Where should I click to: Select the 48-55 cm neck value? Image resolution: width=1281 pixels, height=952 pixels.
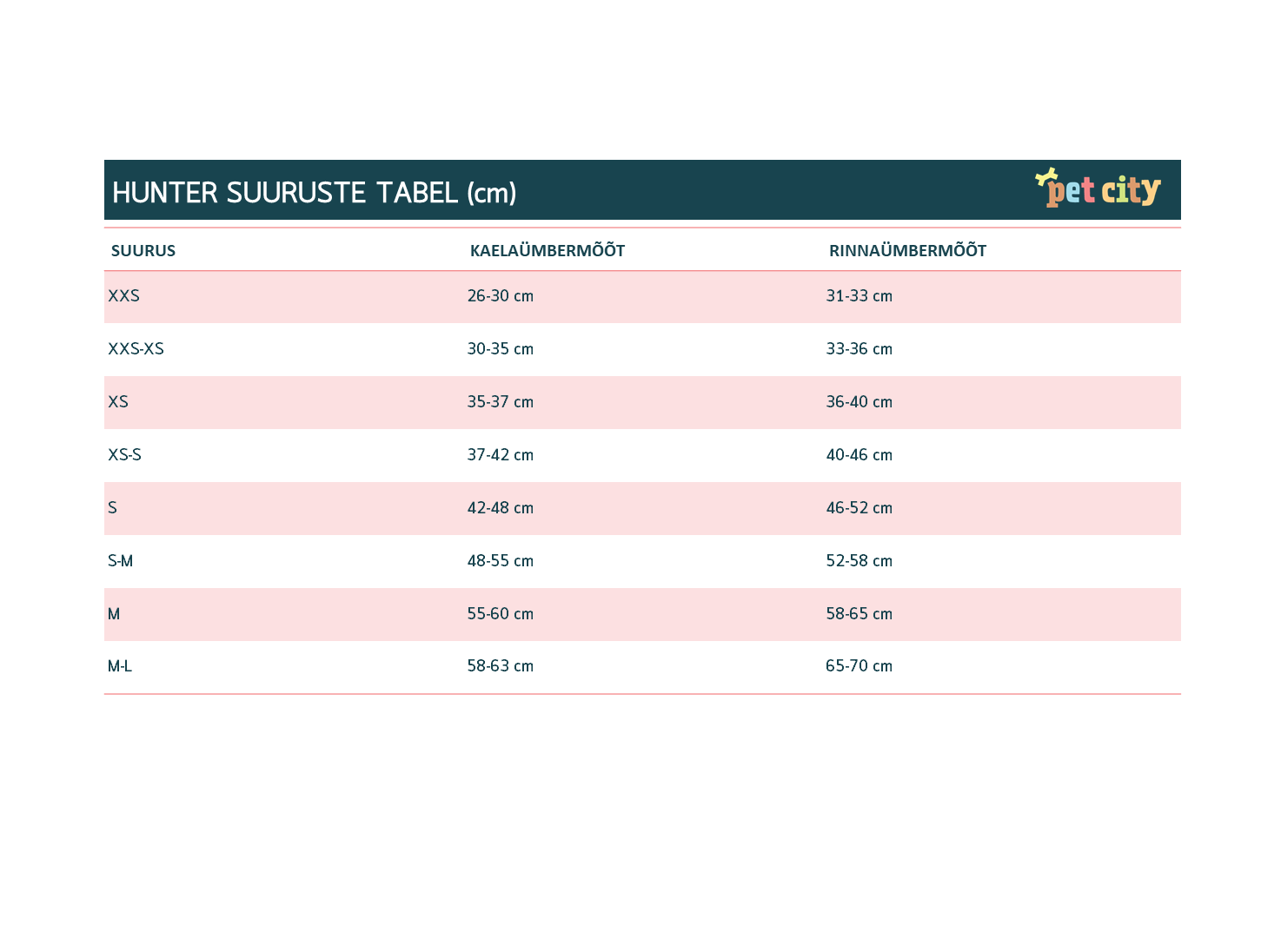pyautogui.click(x=501, y=561)
